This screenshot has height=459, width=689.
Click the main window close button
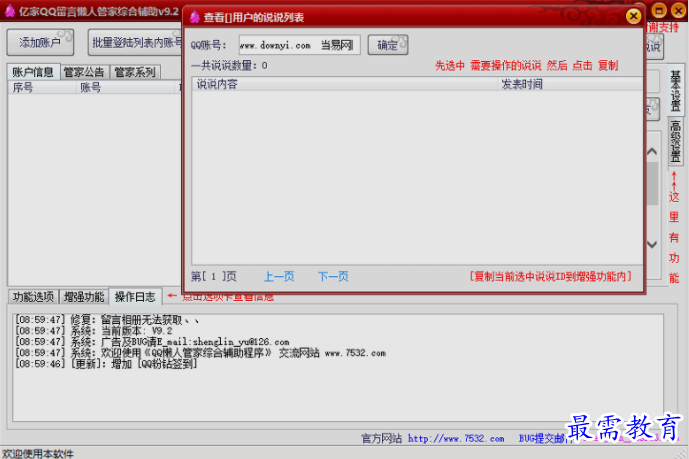click(679, 10)
